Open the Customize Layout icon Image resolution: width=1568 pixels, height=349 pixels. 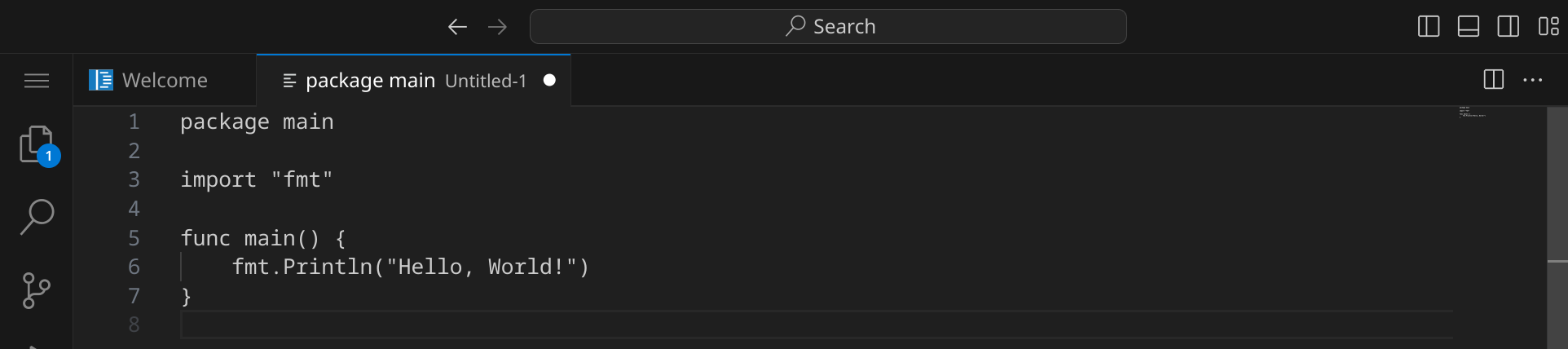[1548, 27]
